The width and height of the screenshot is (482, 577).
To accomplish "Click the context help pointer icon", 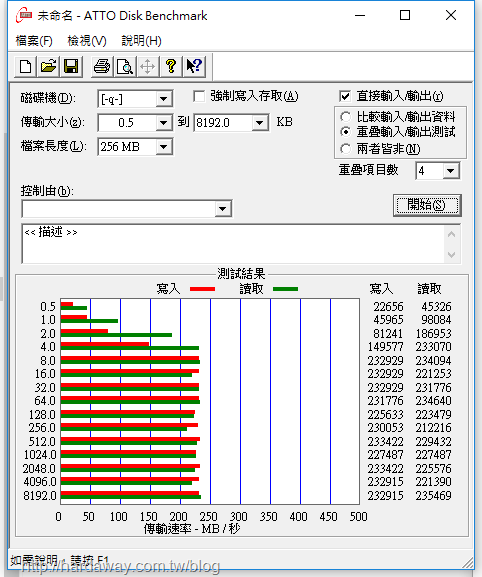I will [194, 67].
